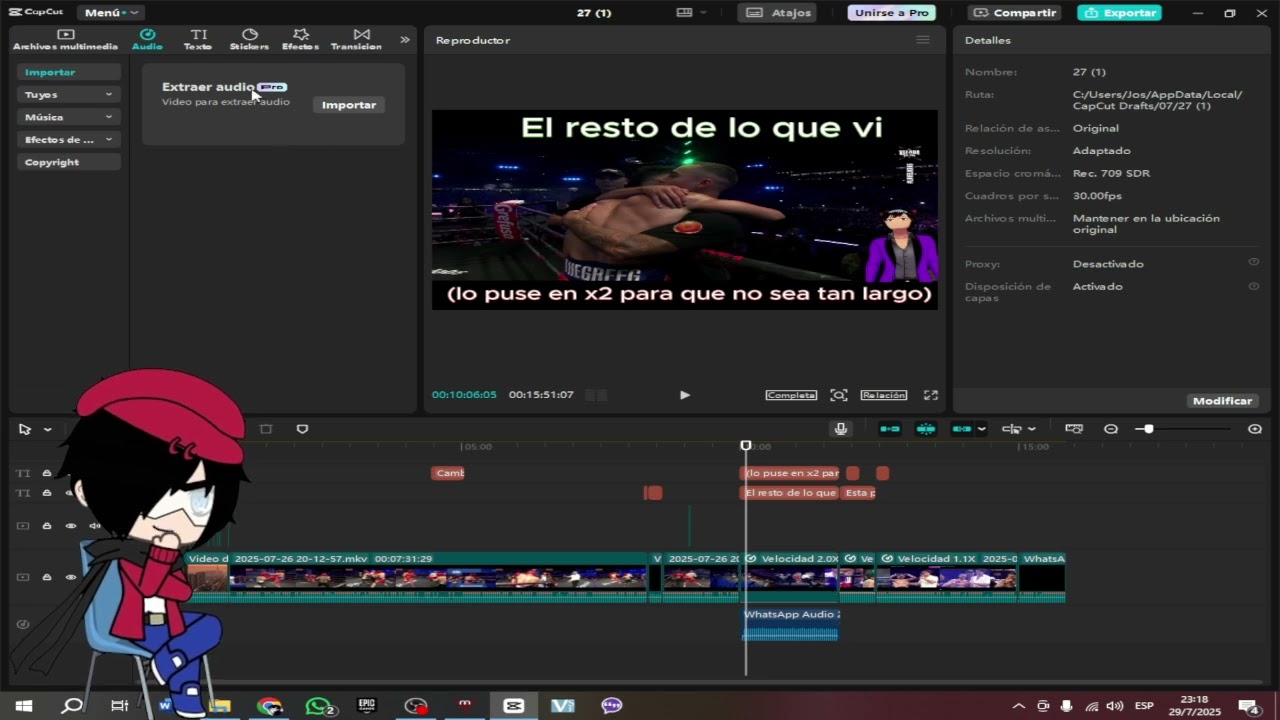Toggle the main track magnet
Viewport: 1280px width, 720px height.
(x=889, y=429)
